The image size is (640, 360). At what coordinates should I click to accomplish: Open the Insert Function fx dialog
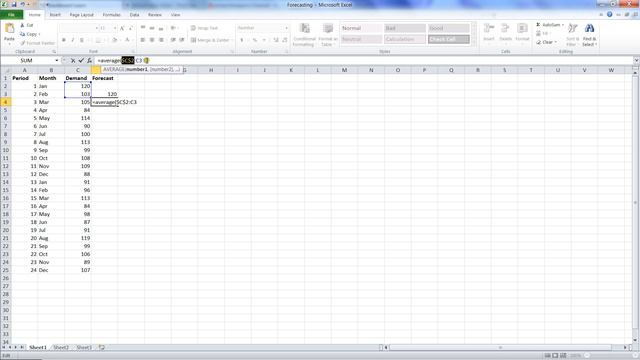click(x=89, y=60)
